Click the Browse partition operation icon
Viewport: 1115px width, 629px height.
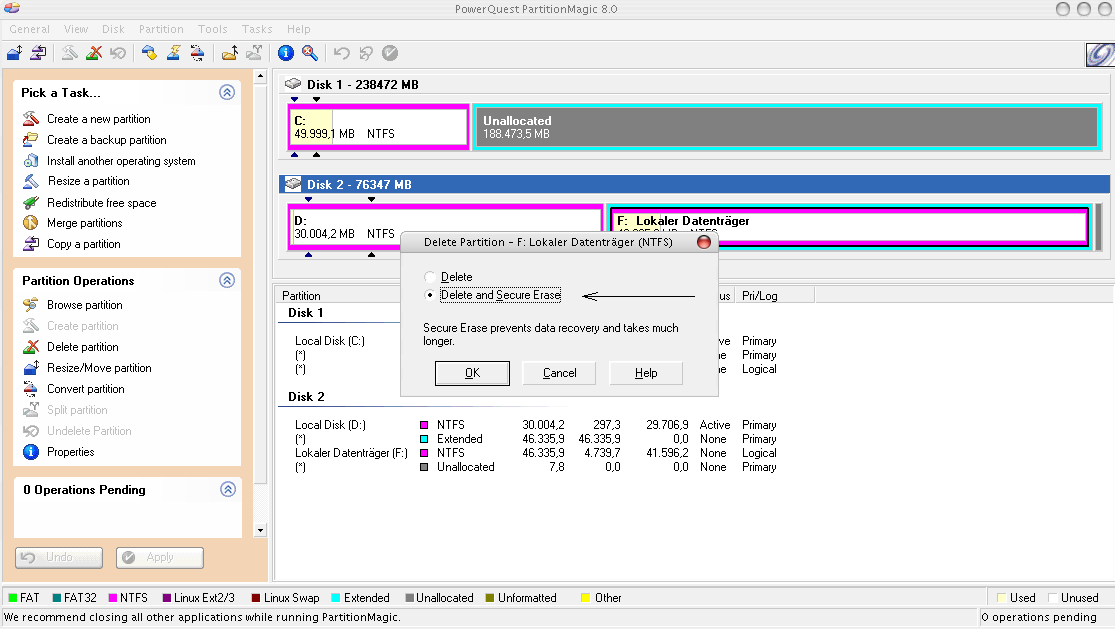[31, 305]
